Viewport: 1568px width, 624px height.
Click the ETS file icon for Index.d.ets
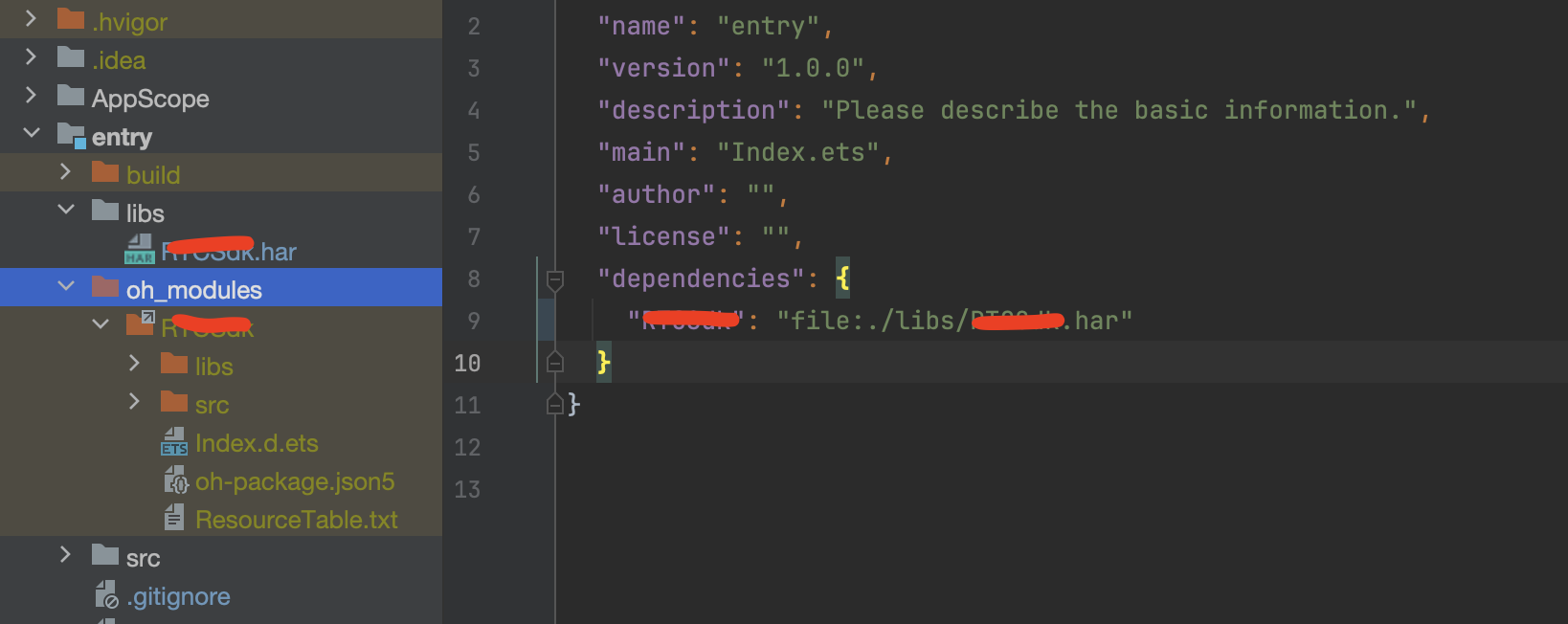pos(174,441)
